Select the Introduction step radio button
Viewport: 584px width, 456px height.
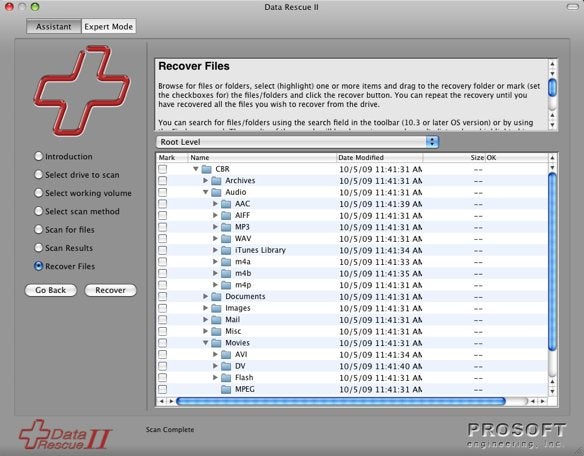38,156
